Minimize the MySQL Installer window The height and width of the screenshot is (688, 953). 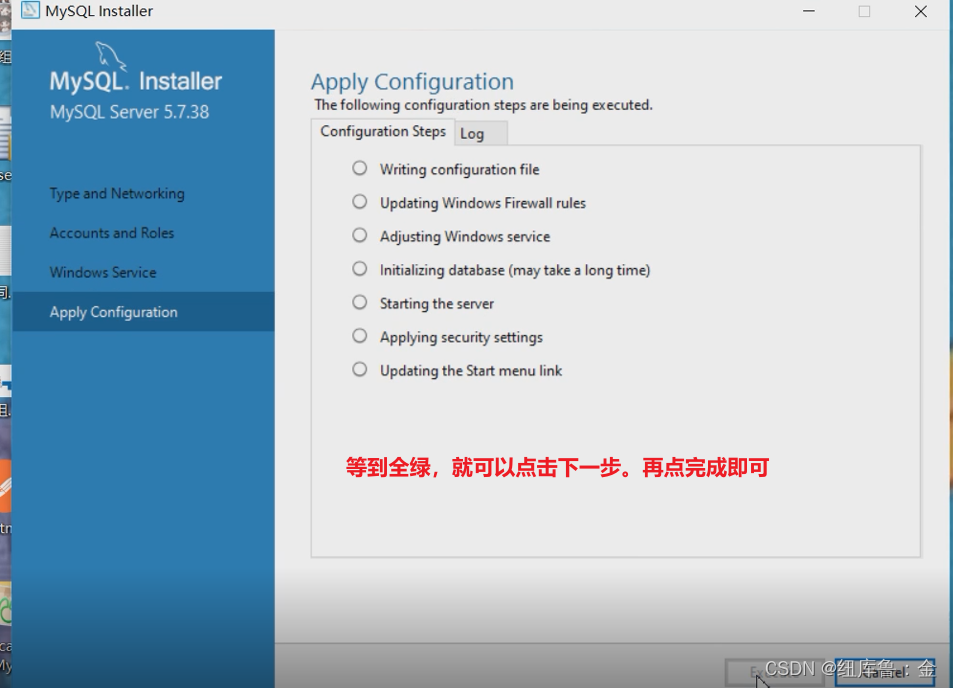click(808, 11)
